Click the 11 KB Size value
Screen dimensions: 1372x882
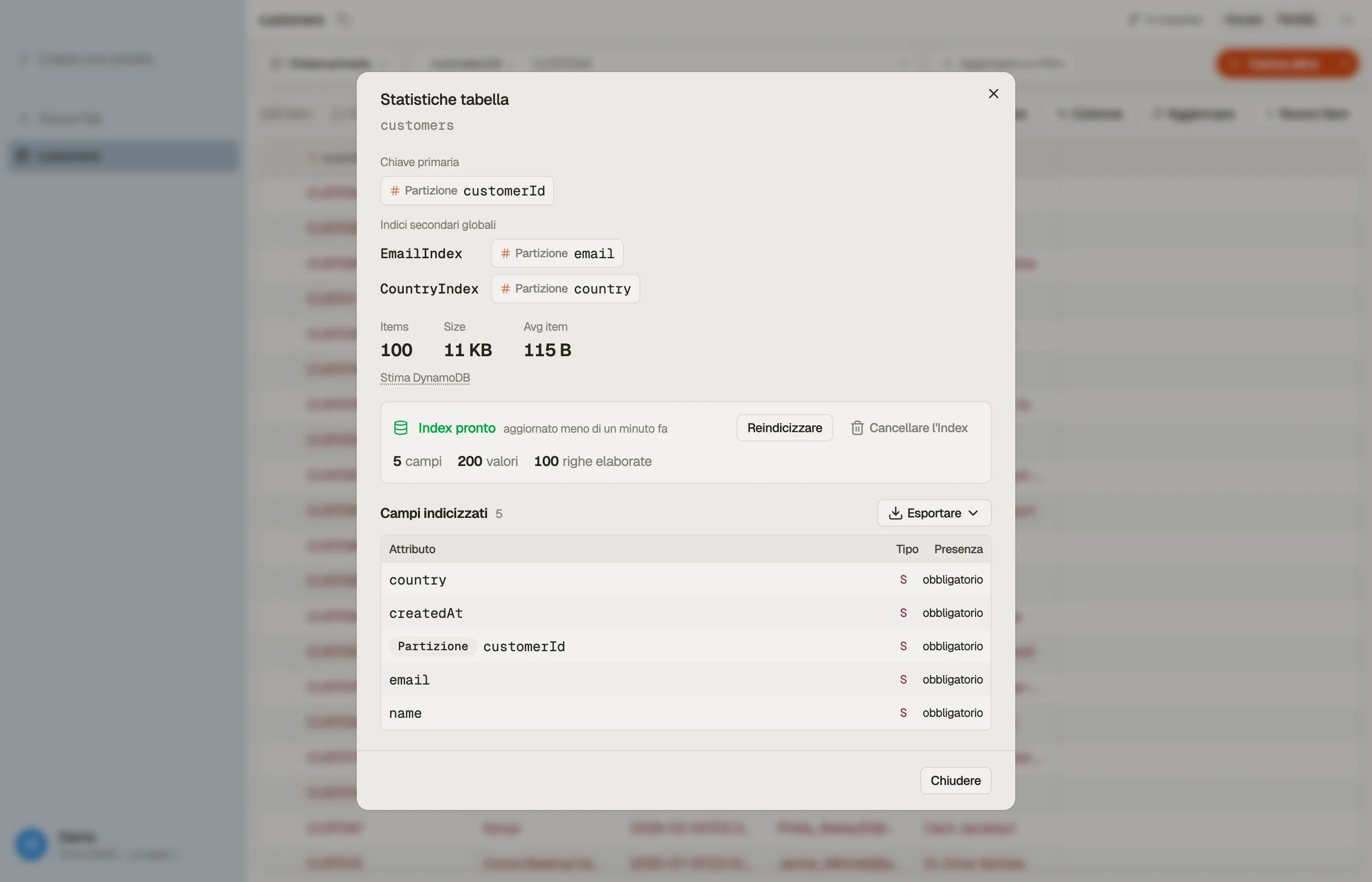(x=468, y=350)
